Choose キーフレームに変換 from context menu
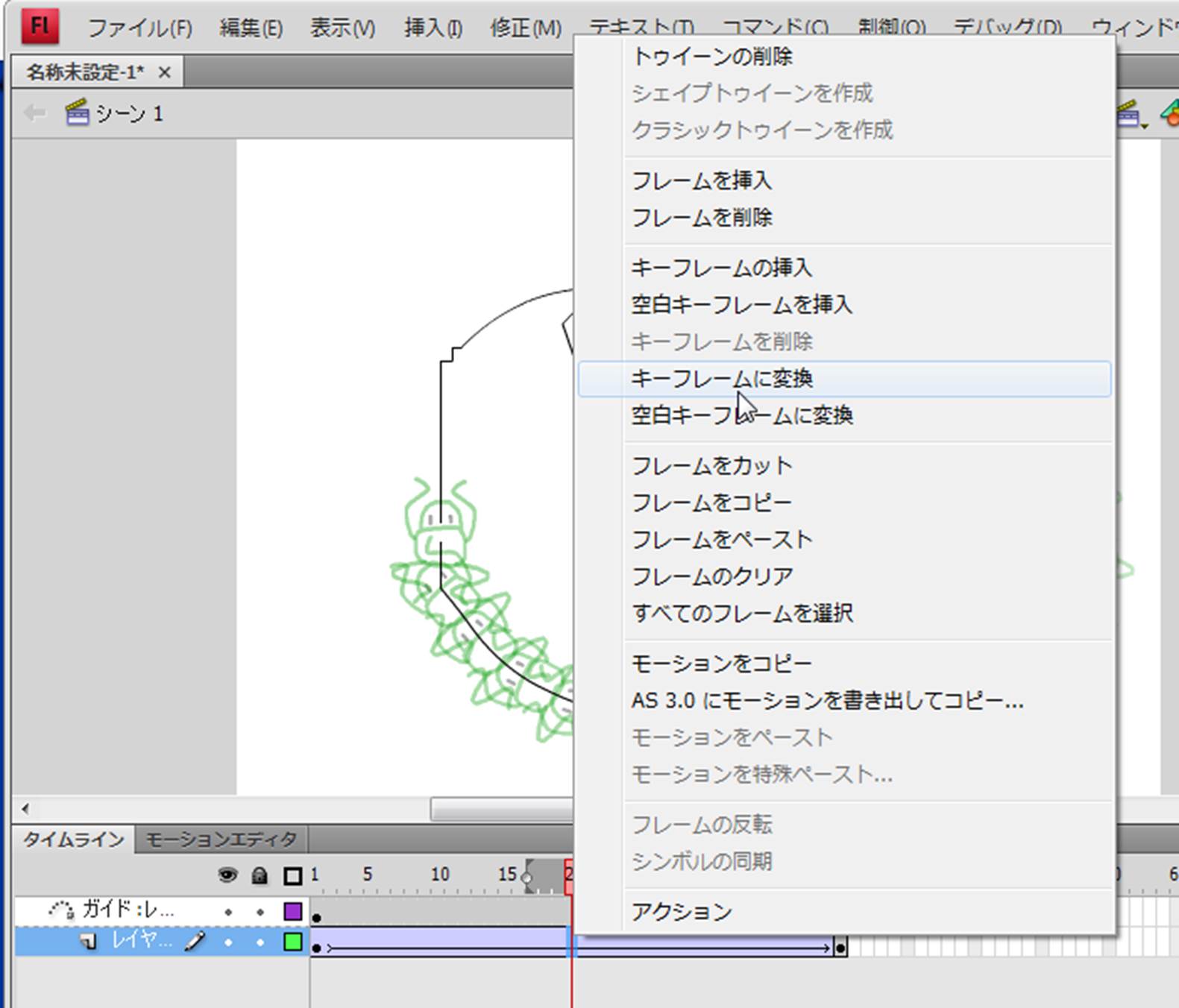The width and height of the screenshot is (1179, 1008). (722, 379)
